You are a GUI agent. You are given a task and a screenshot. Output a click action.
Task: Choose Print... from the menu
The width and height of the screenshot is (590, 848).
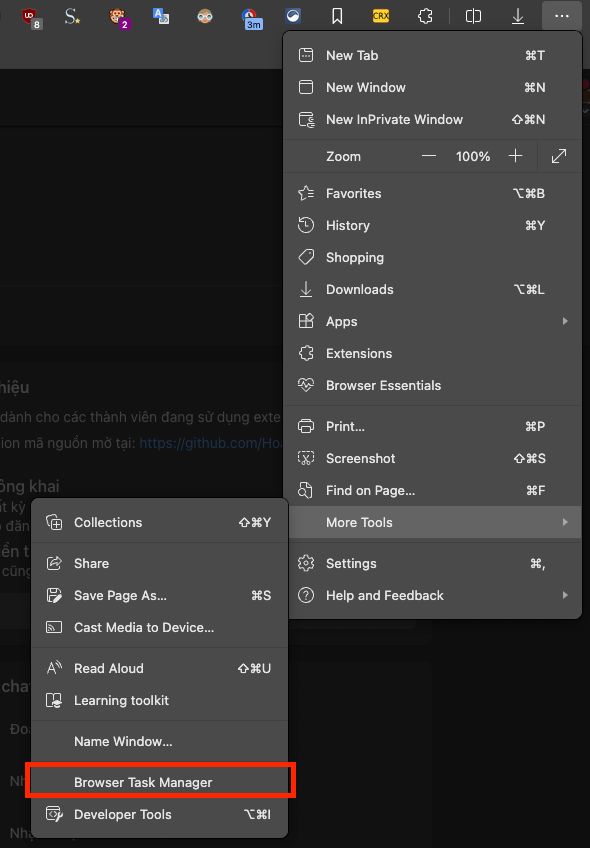(x=432, y=426)
